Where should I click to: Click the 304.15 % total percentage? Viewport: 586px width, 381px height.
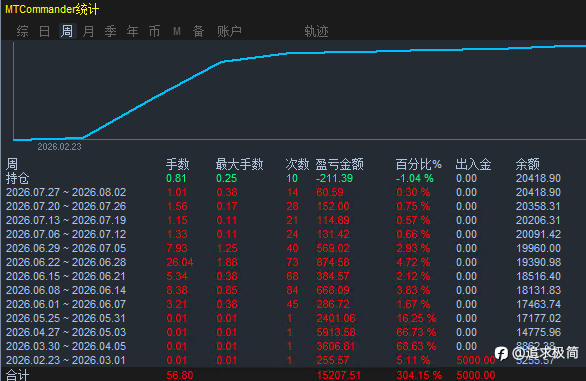(419, 375)
